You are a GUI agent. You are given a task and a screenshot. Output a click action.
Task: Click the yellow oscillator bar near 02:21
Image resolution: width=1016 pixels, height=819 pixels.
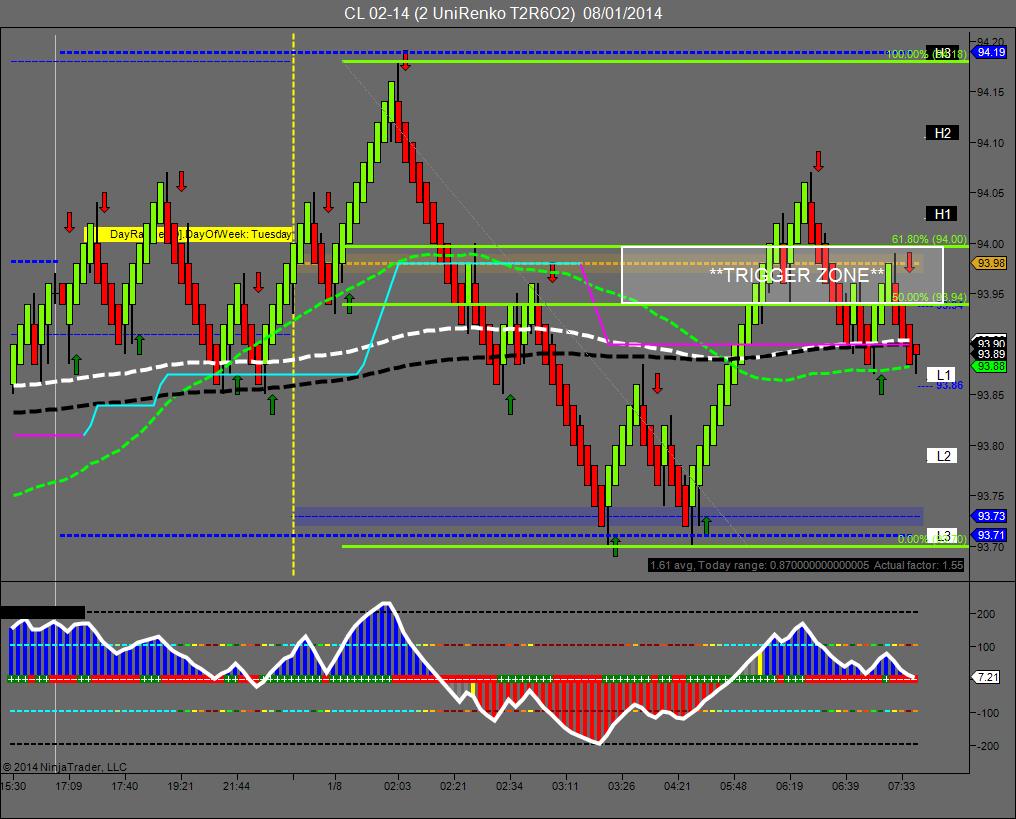point(473,688)
